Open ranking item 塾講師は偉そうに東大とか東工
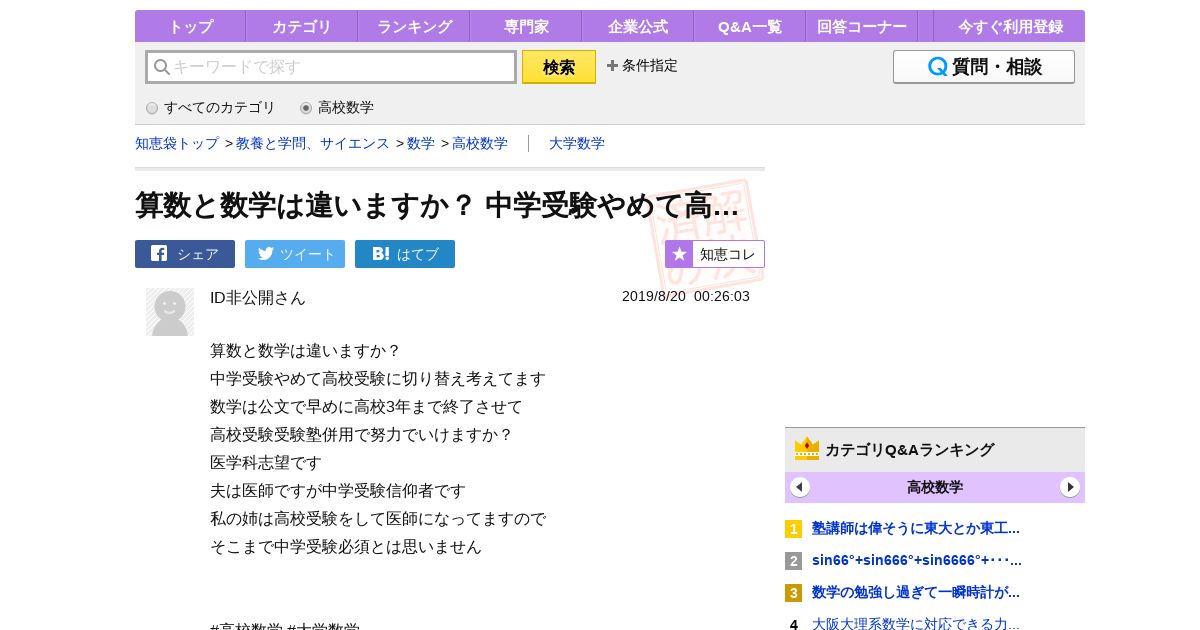Viewport: 1200px width, 630px height. point(916,528)
